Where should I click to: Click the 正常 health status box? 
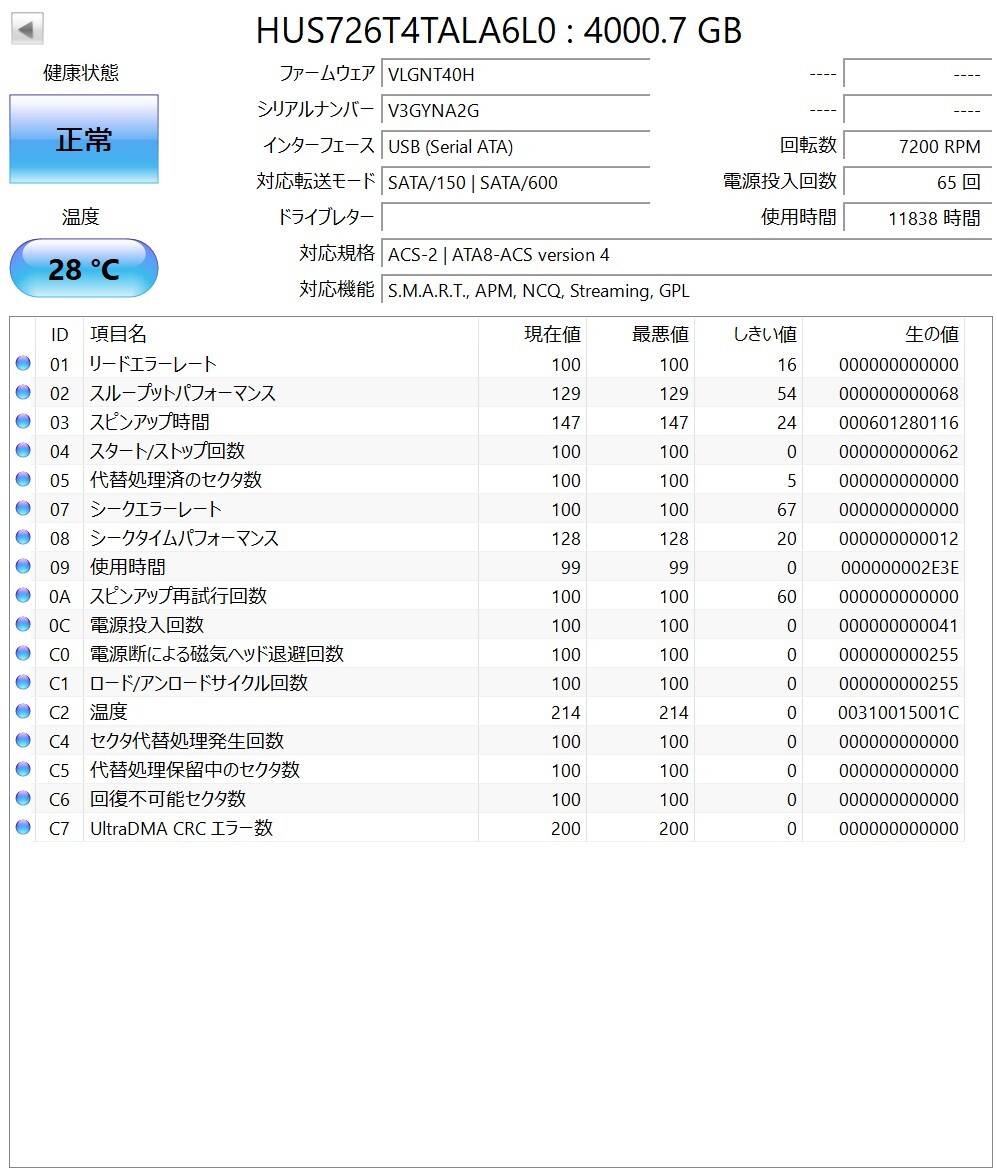pos(83,139)
